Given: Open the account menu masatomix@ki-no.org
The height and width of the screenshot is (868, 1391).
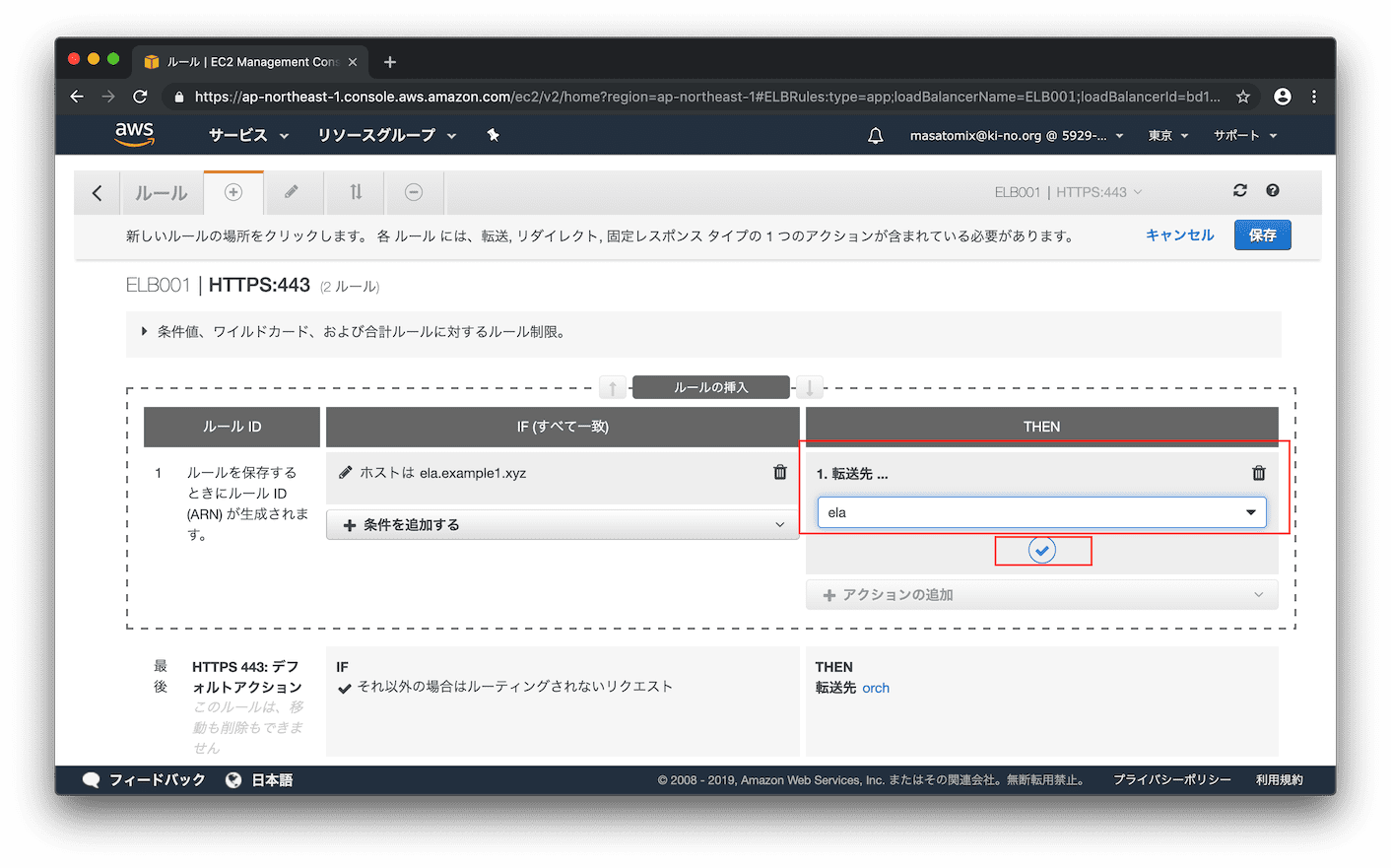Looking at the screenshot, I should click(x=1017, y=136).
